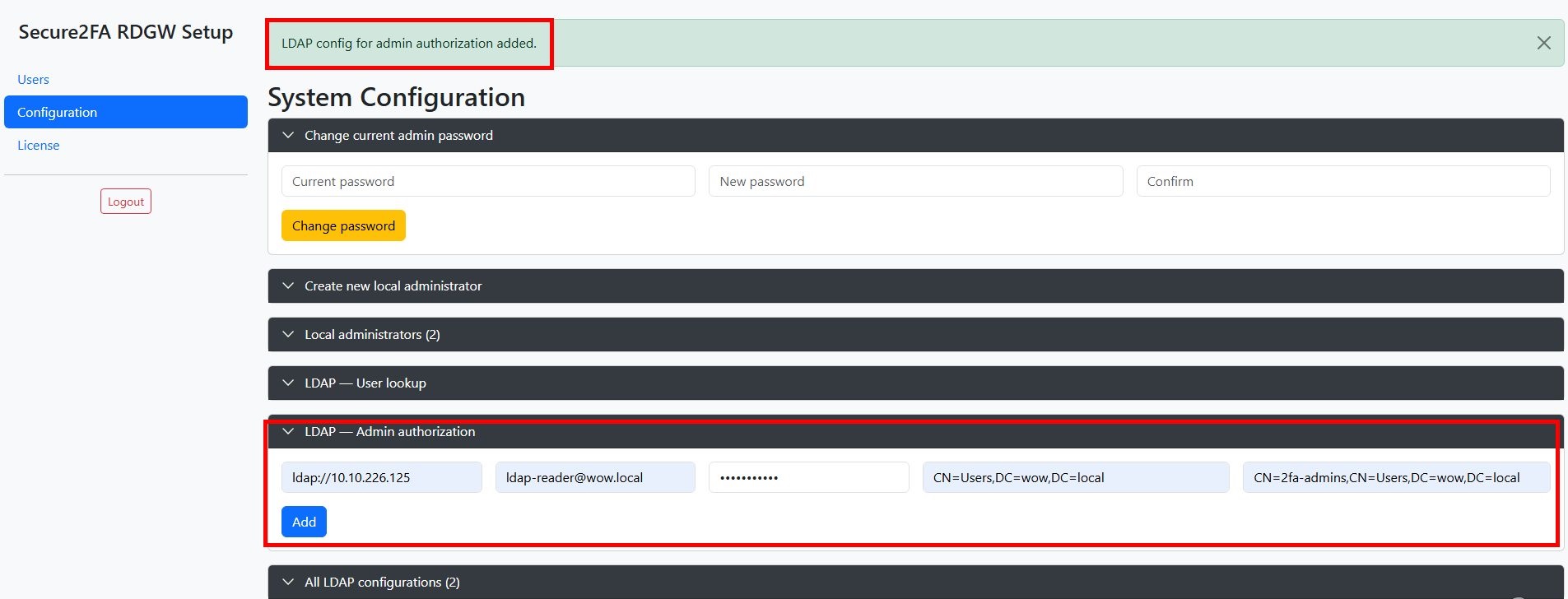Screen dimensions: 1568x599
Task: Expand Create new local administrator section
Action: pyautogui.click(x=393, y=286)
